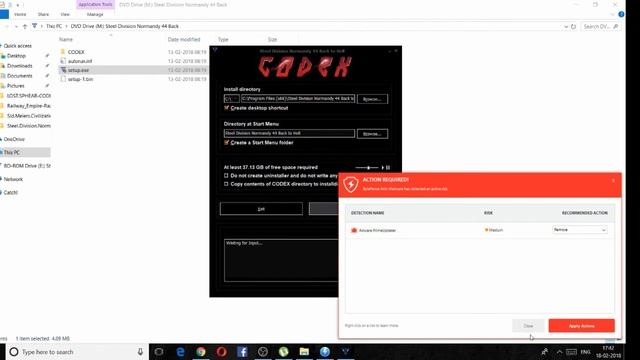Click the blue File tab in Explorer
This screenshot has width=640, height=360.
(x=4, y=14)
